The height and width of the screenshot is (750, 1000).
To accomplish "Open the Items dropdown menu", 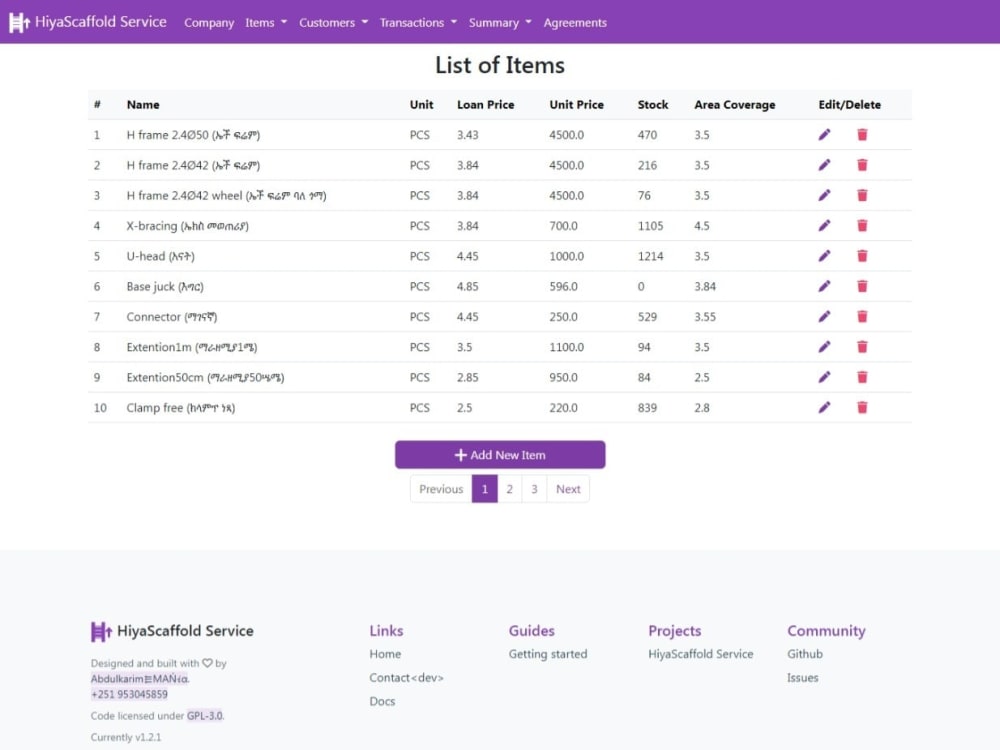I will 266,22.
